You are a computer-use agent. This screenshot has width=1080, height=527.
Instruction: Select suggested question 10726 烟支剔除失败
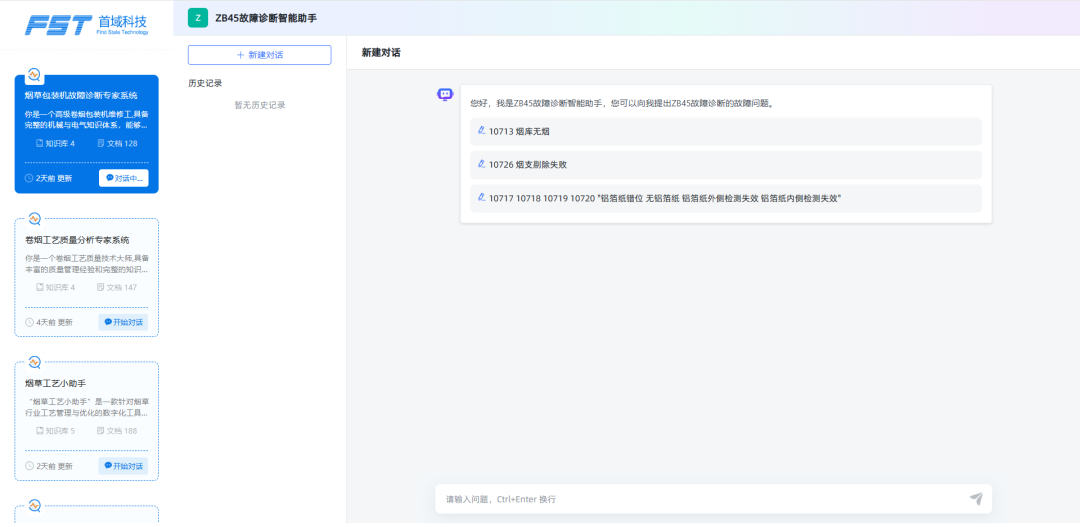tap(726, 165)
